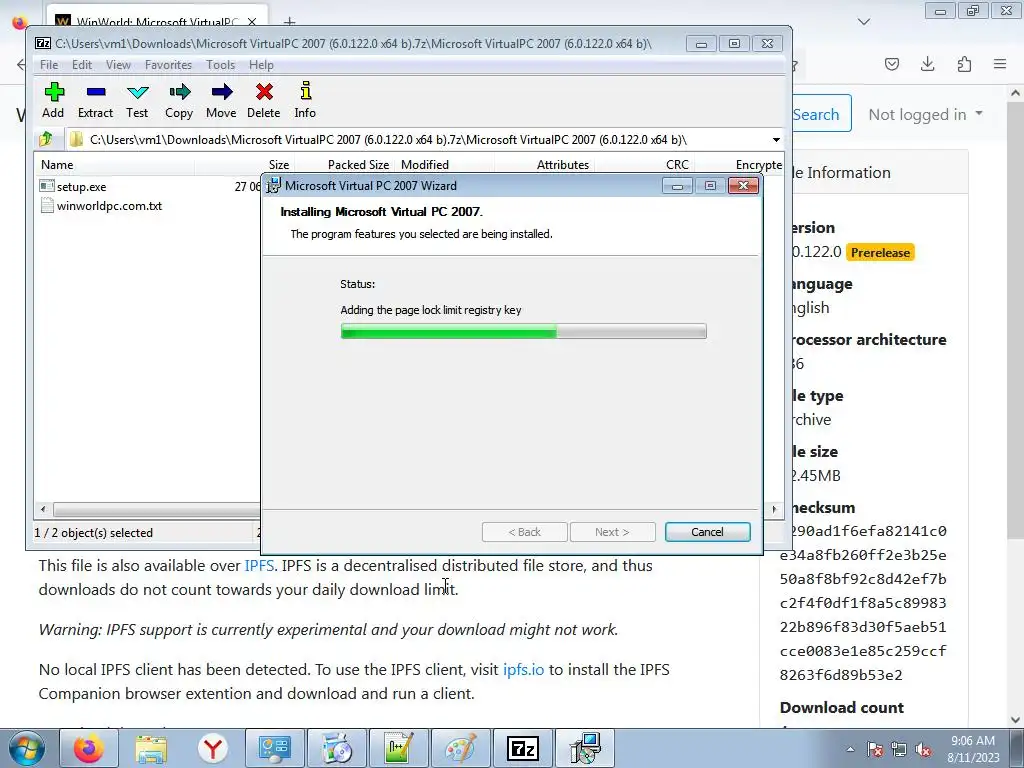1024x768 pixels.
Task: Open the Firefox hamburger menu
Action: 1000,64
